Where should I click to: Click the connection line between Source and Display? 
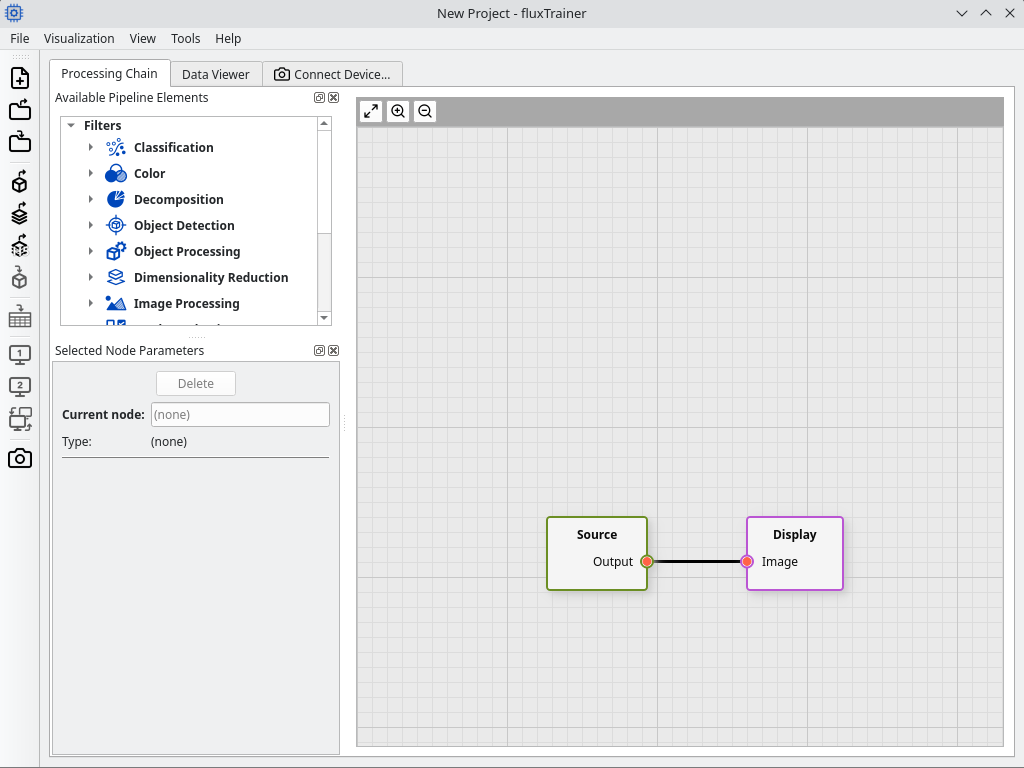(x=697, y=562)
